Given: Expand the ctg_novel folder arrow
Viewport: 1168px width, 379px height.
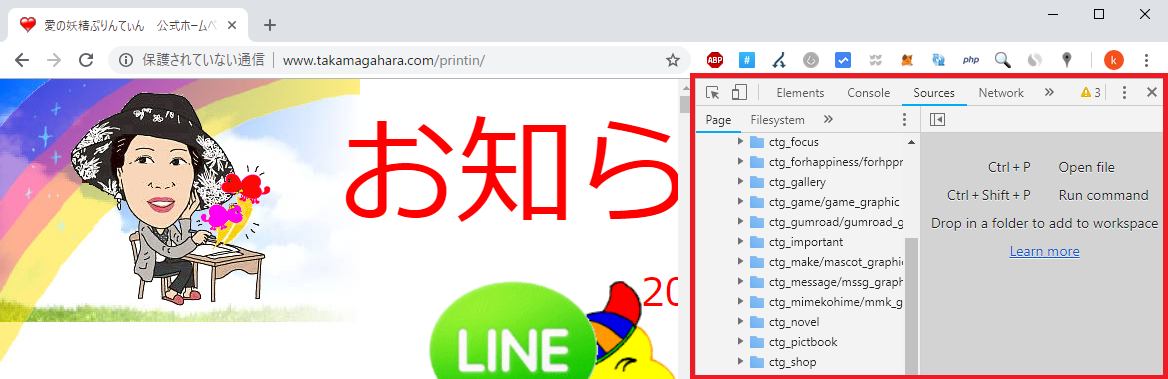Looking at the screenshot, I should [x=740, y=322].
